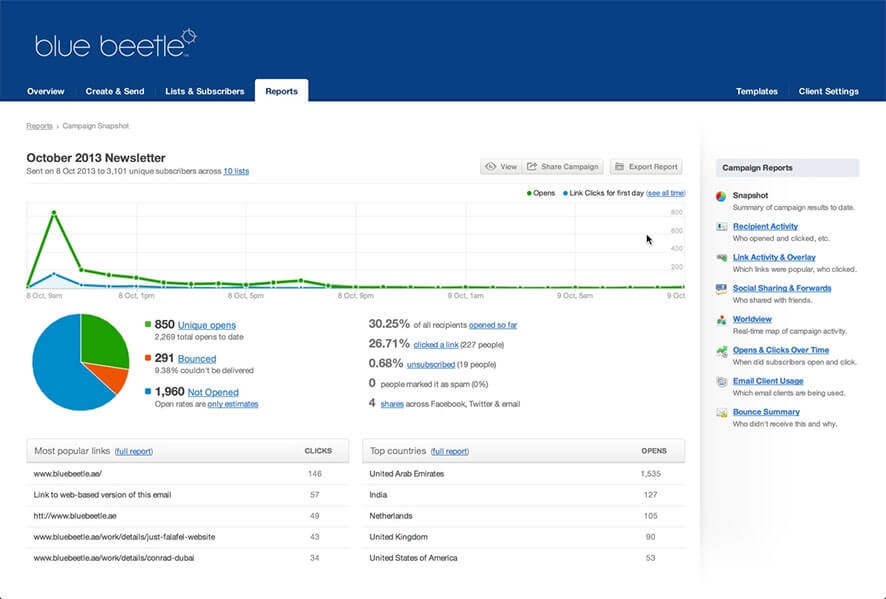Click the export icon in Export Report button
This screenshot has height=599, width=886.
(619, 167)
